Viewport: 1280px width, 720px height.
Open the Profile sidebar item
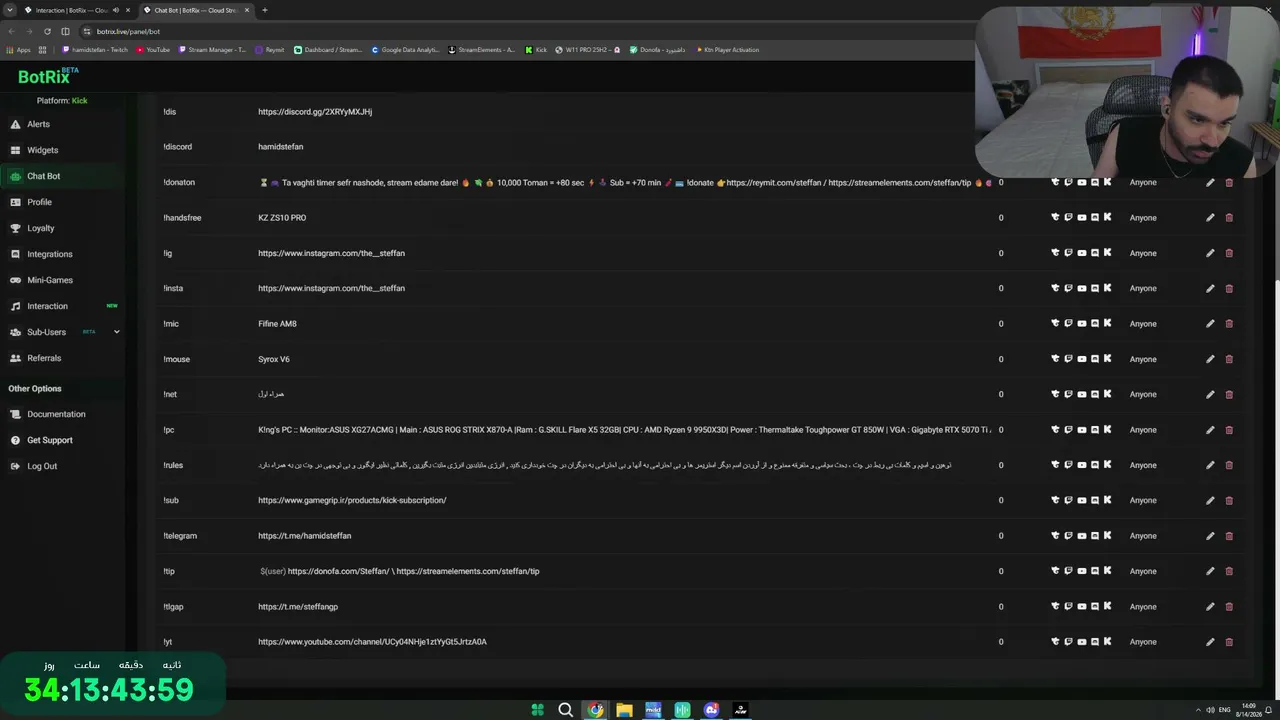click(x=39, y=202)
